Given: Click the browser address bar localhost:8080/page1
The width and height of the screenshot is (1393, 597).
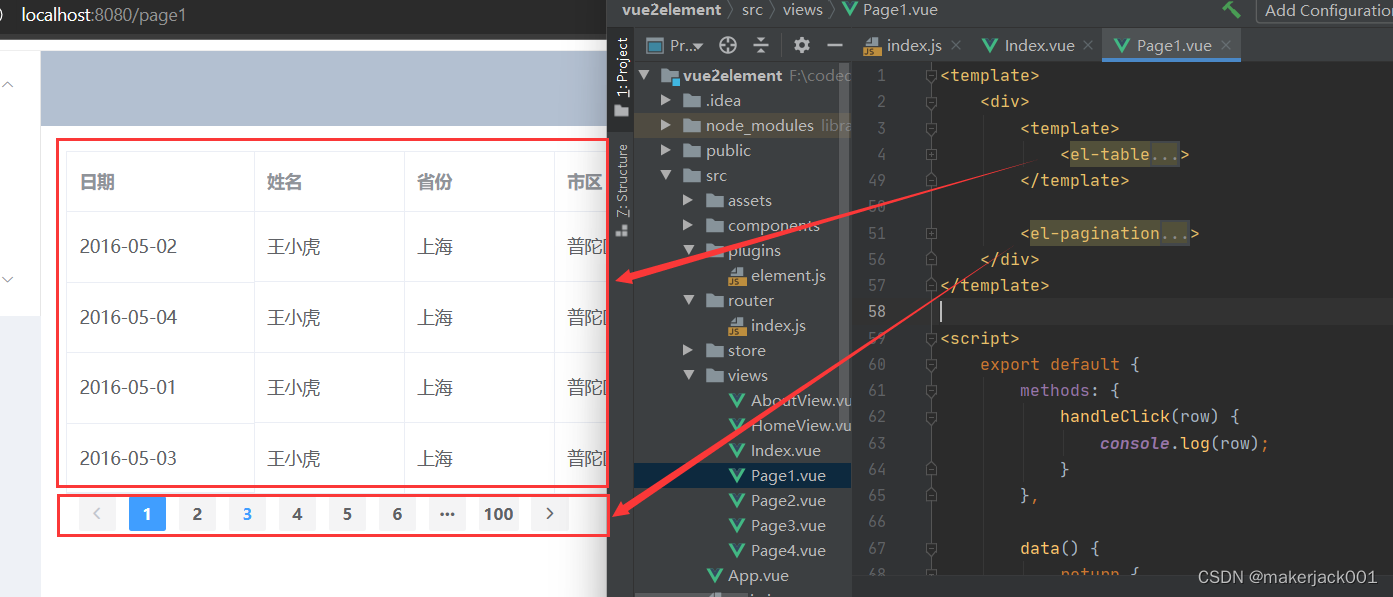Looking at the screenshot, I should pyautogui.click(x=104, y=15).
